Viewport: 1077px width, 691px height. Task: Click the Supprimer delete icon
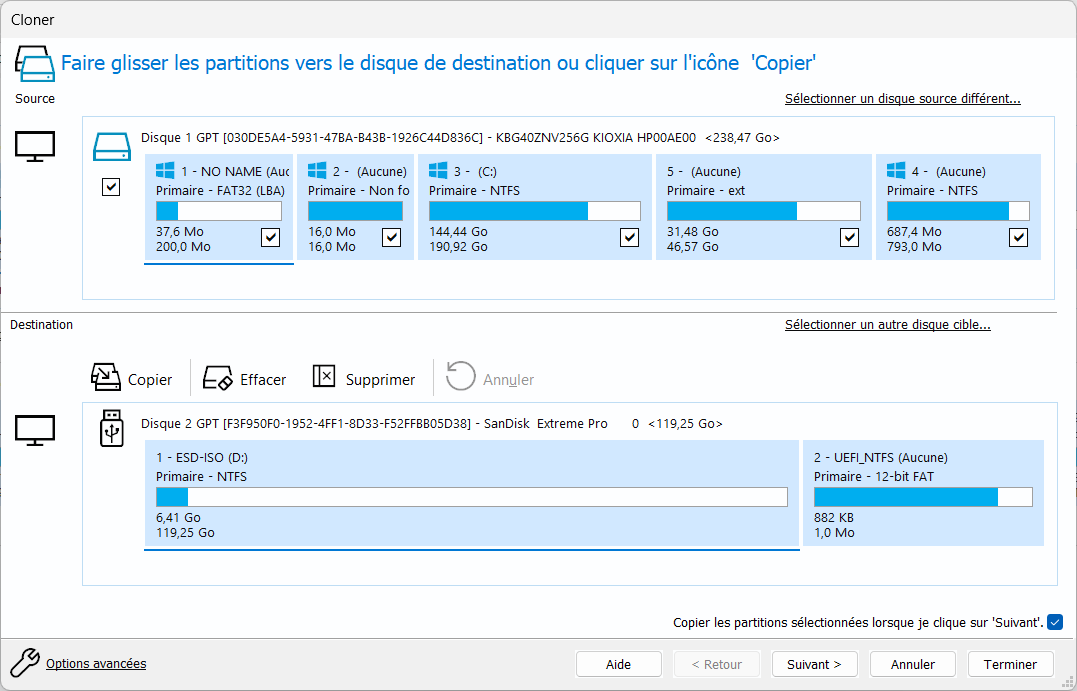pos(324,376)
